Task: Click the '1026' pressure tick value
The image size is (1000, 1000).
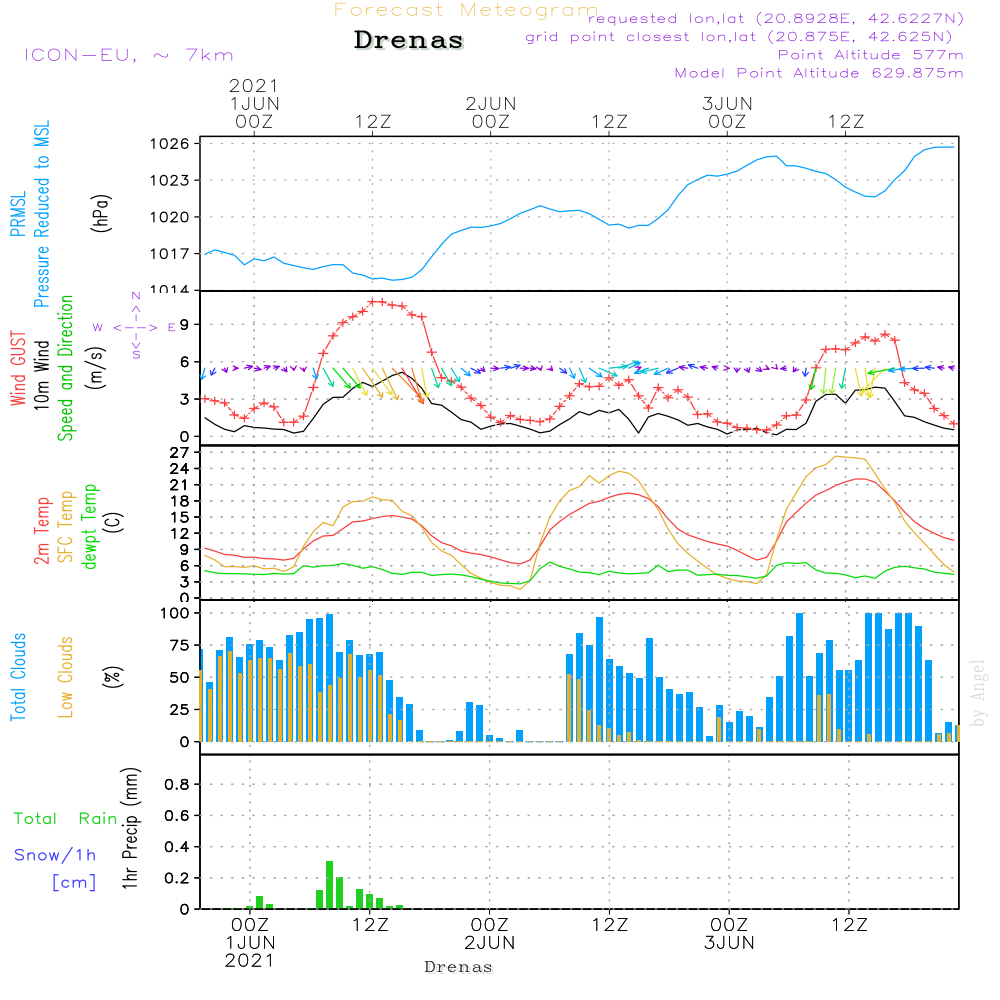Action: point(169,143)
